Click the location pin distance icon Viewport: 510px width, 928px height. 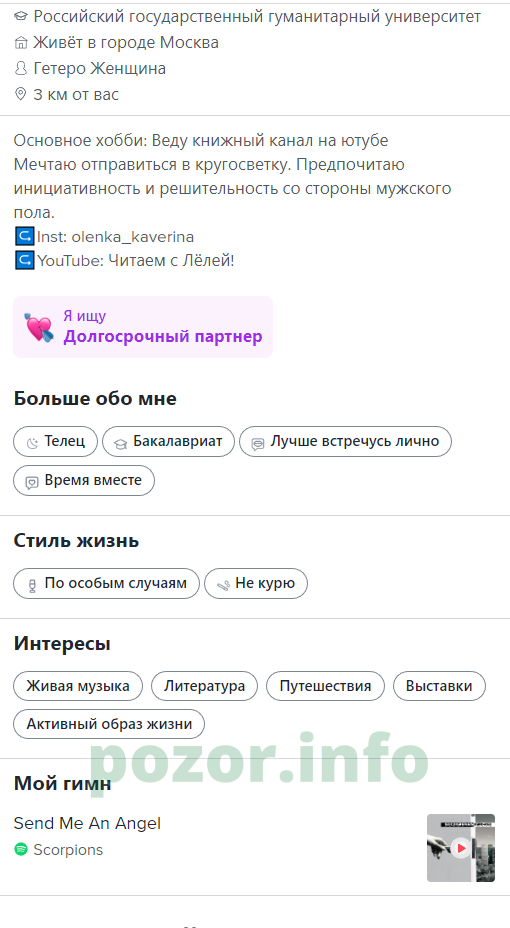[21, 95]
